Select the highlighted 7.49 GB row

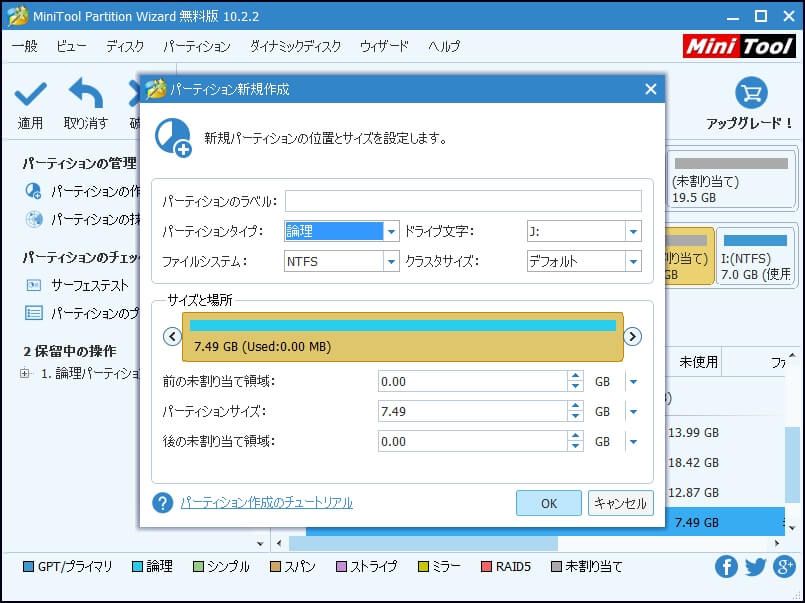point(725,522)
